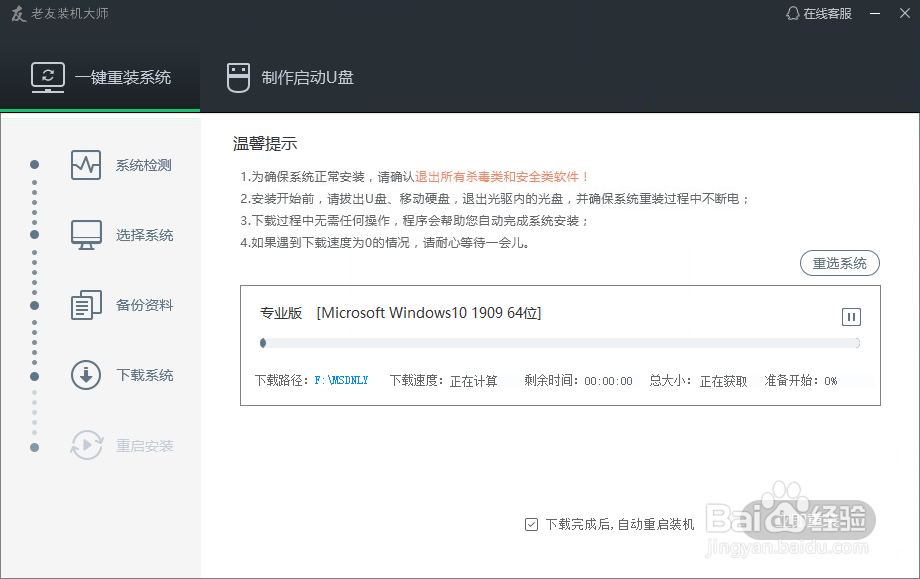Click the orange 退出所有杀毒类和安全类软件 text
This screenshot has height=579, width=920.
click(502, 177)
